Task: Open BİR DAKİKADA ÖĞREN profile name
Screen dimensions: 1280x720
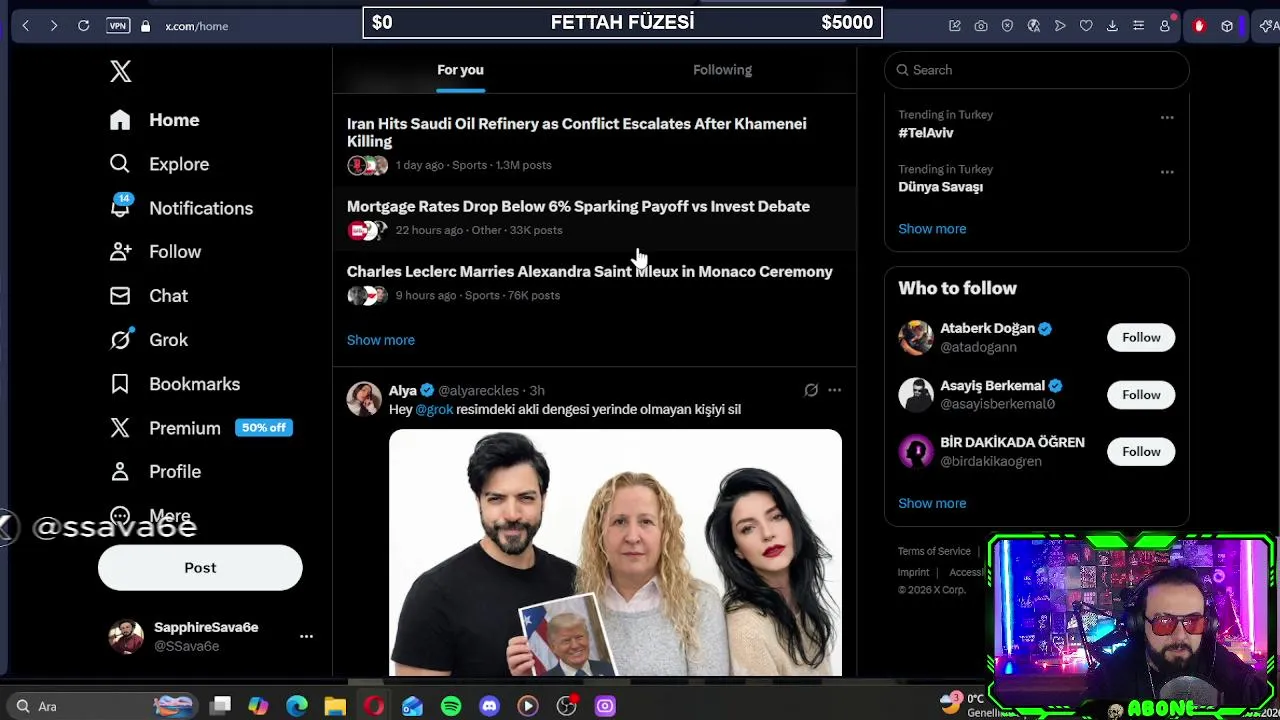Action: coord(1012,442)
